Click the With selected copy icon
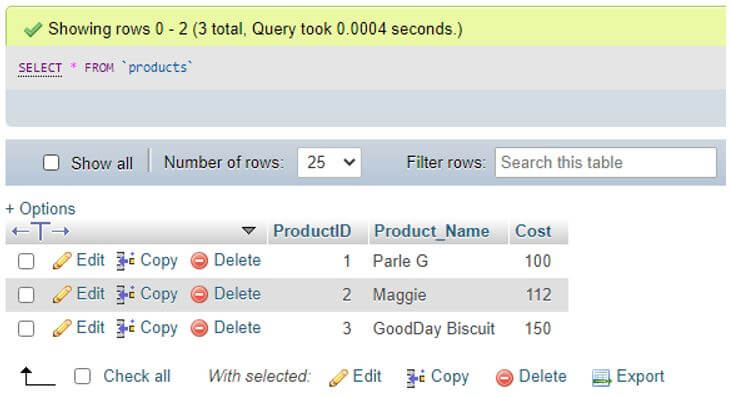The height and width of the screenshot is (397, 732). pos(415,377)
